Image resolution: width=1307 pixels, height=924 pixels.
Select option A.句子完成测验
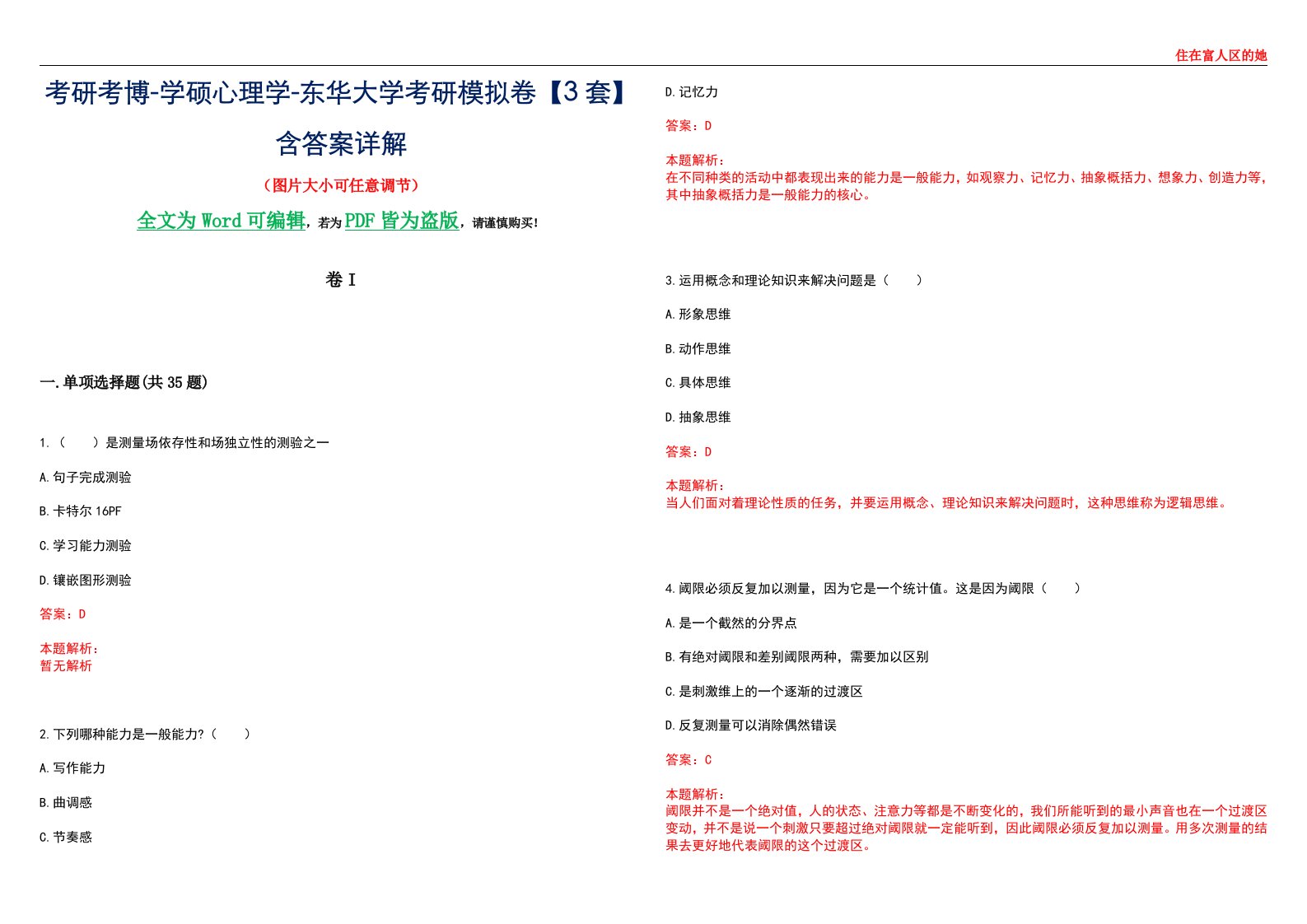tap(86, 478)
